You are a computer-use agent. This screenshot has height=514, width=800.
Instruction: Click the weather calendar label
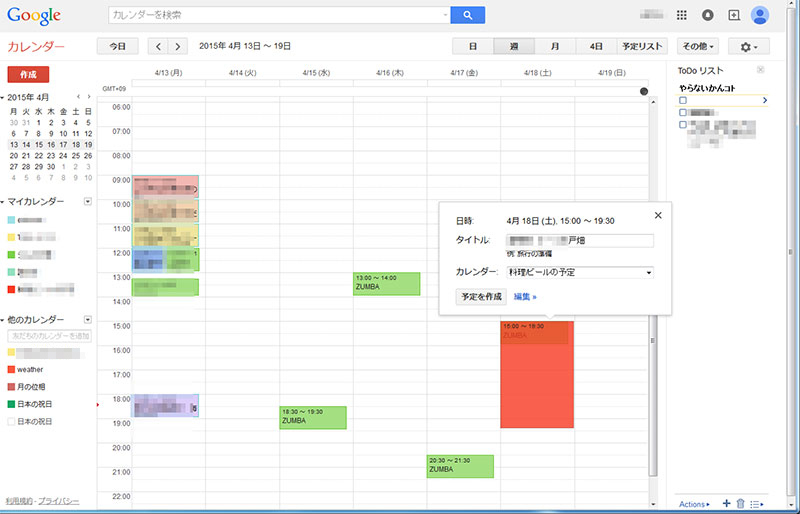click(x=30, y=369)
